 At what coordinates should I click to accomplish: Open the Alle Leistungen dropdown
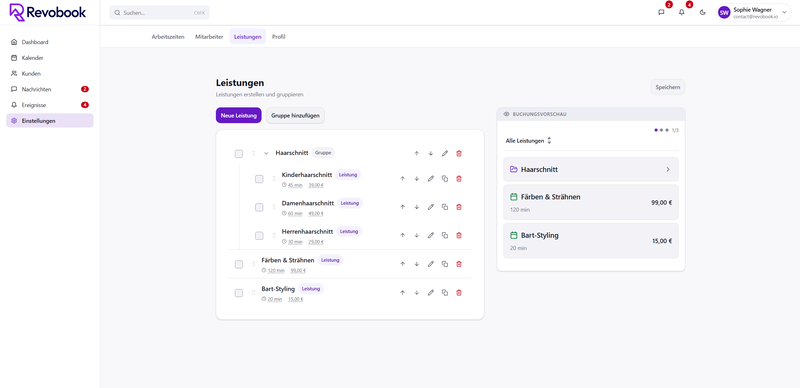pyautogui.click(x=529, y=140)
